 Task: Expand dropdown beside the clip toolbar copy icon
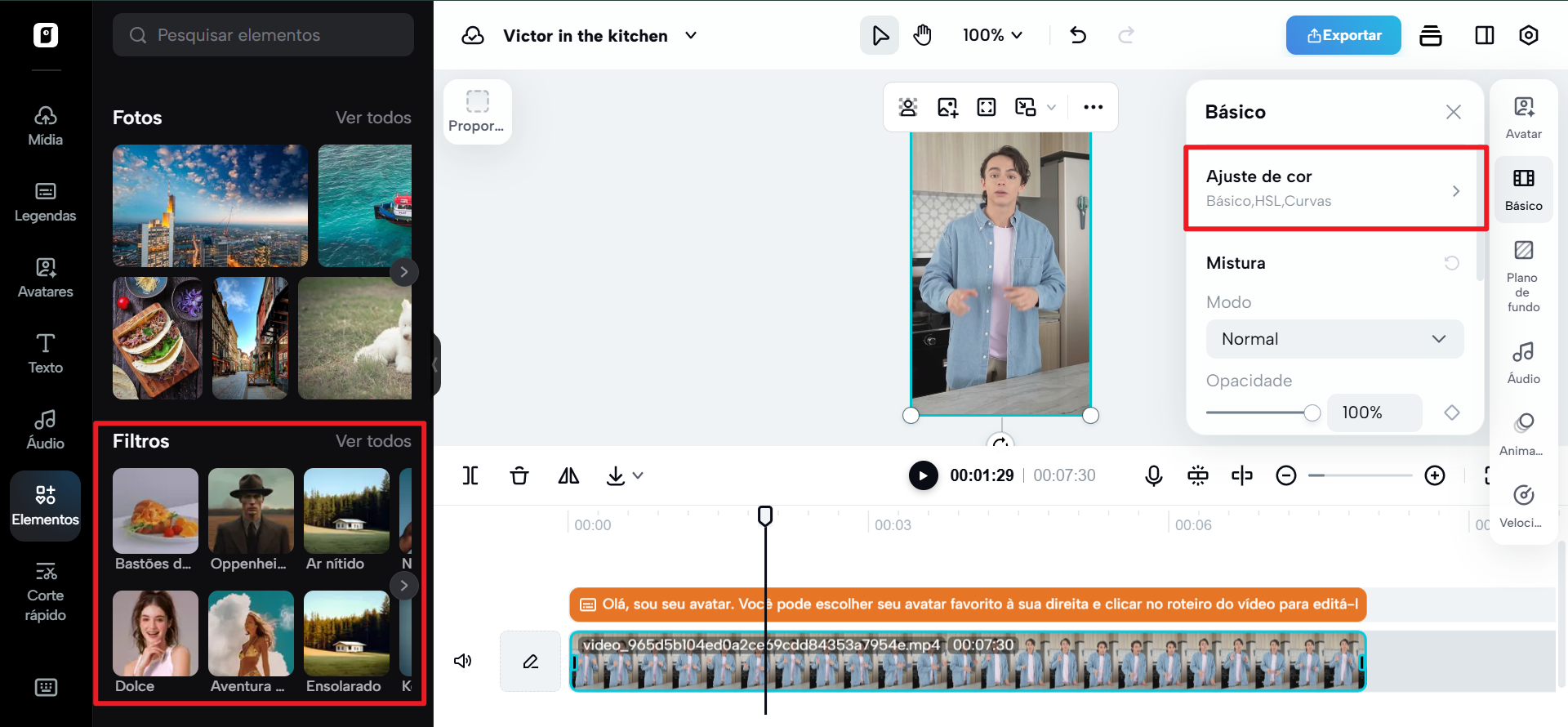coord(1052,107)
